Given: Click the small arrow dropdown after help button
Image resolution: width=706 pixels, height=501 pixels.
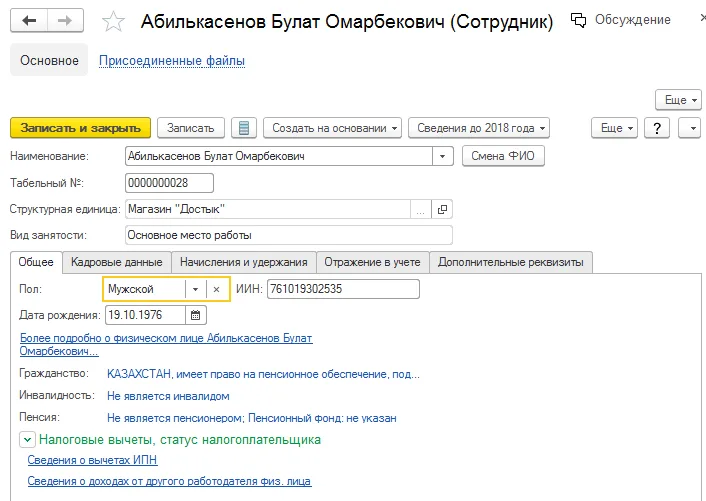Looking at the screenshot, I should (689, 128).
